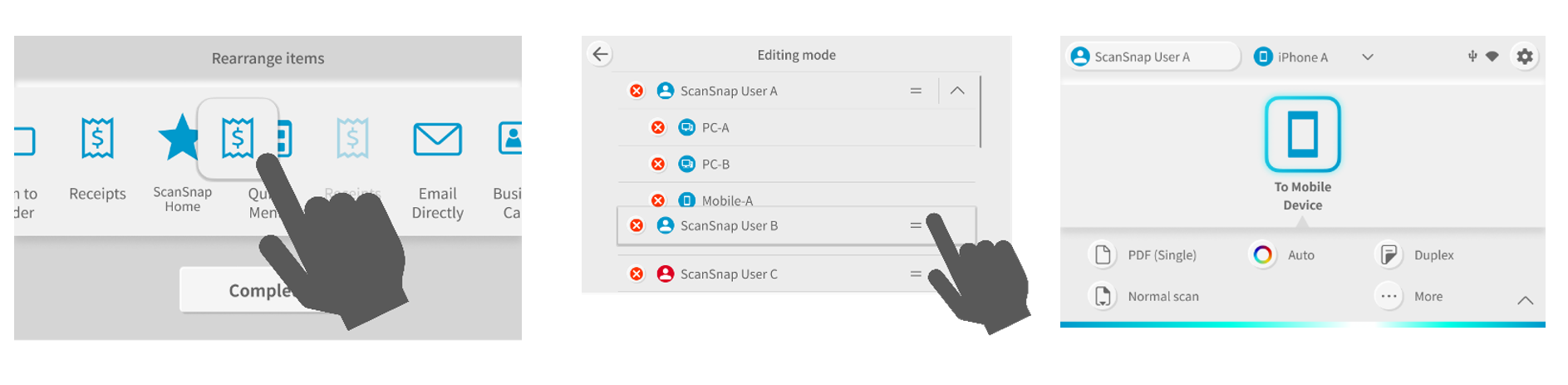This screenshot has width=1568, height=385.
Task: Go back using the left arrow button
Action: click(x=600, y=55)
